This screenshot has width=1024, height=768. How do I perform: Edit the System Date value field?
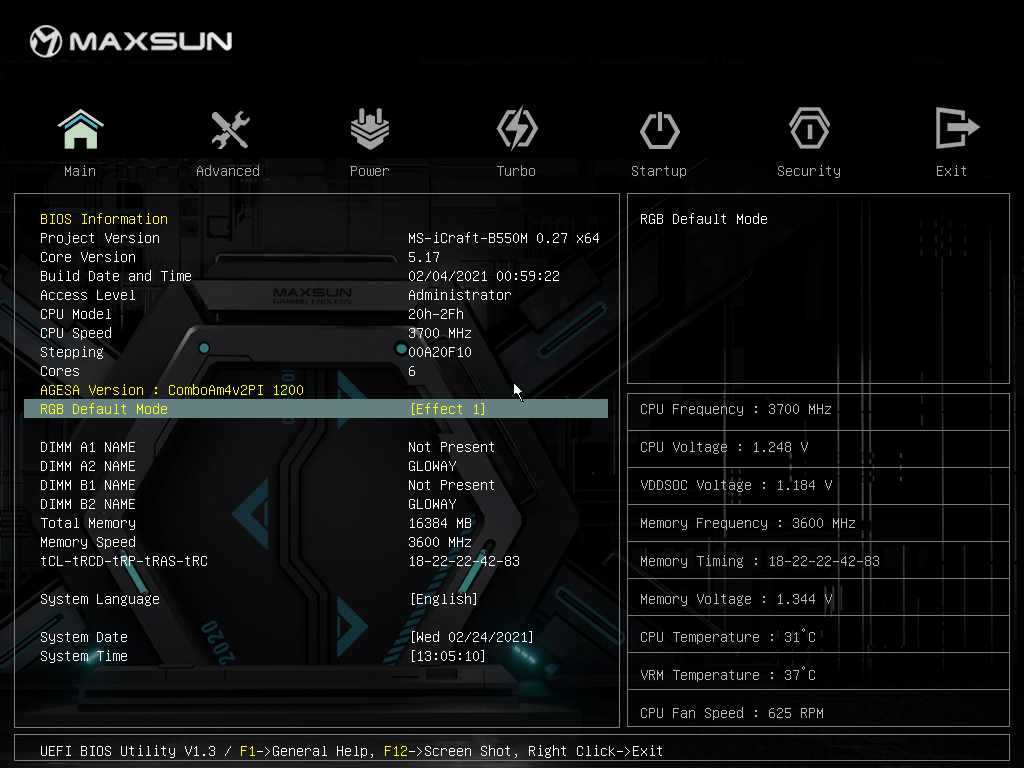tap(472, 637)
